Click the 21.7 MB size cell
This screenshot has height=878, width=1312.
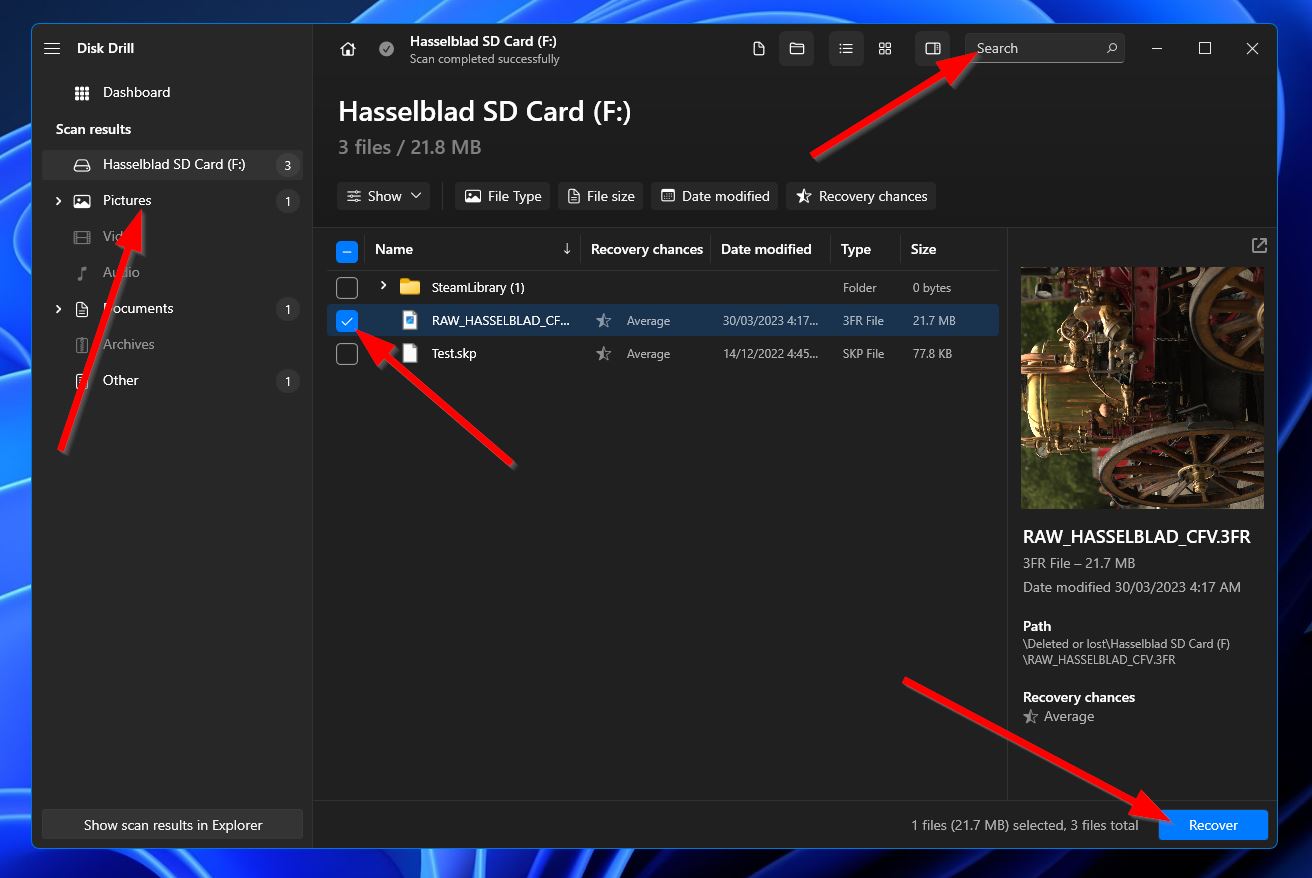[934, 321]
